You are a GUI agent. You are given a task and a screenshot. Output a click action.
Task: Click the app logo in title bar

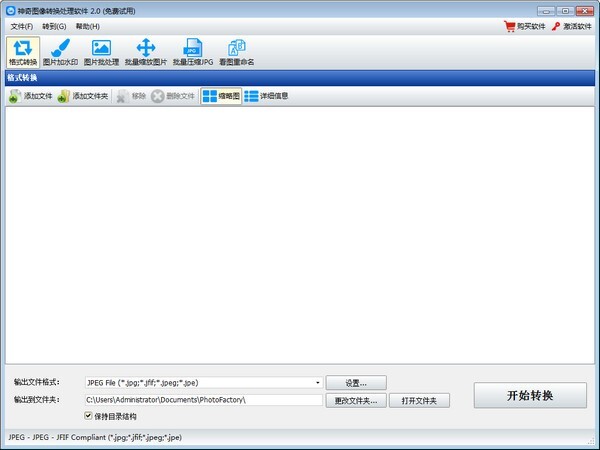click(x=11, y=11)
